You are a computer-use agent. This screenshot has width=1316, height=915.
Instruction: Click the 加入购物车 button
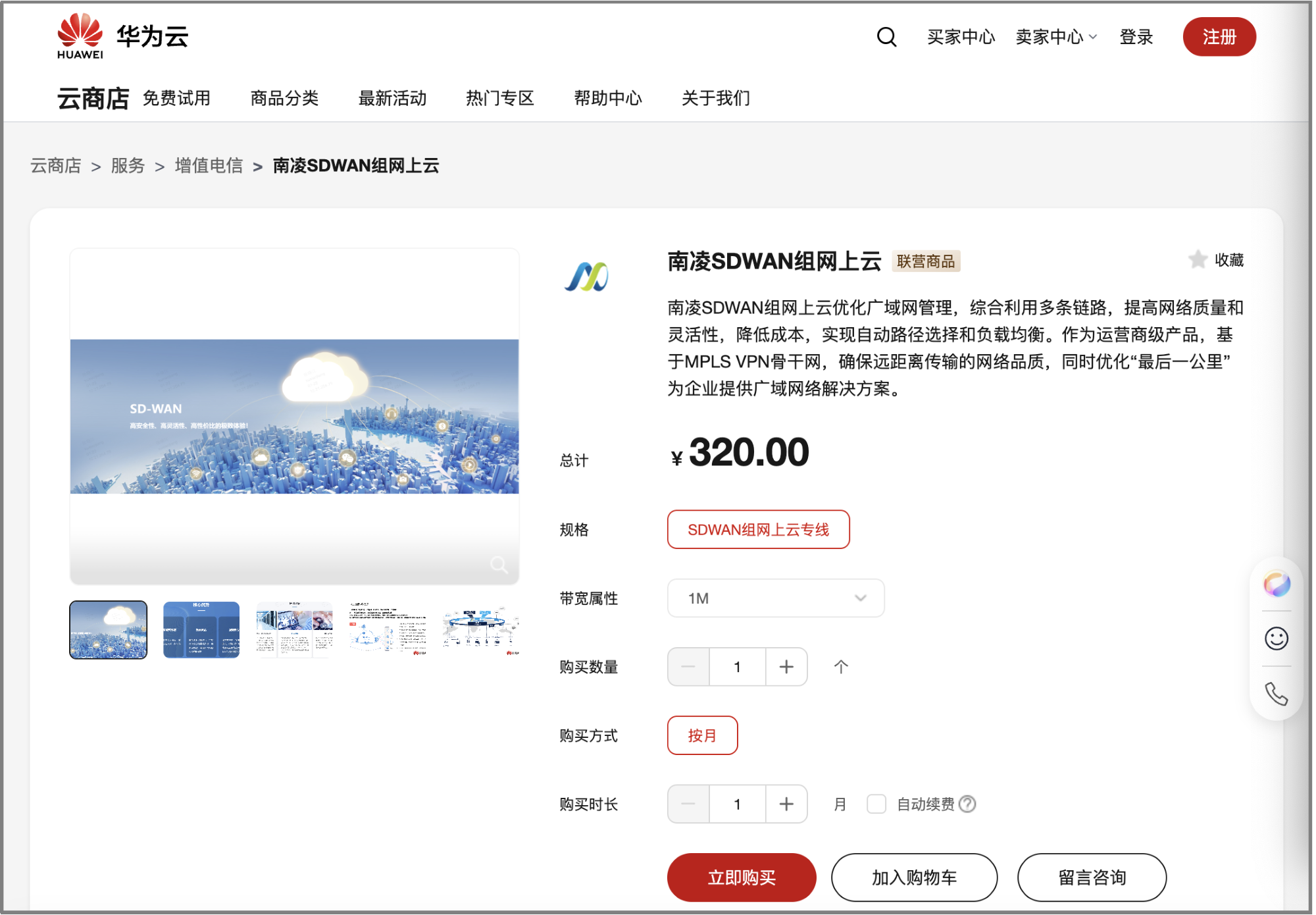[x=914, y=877]
